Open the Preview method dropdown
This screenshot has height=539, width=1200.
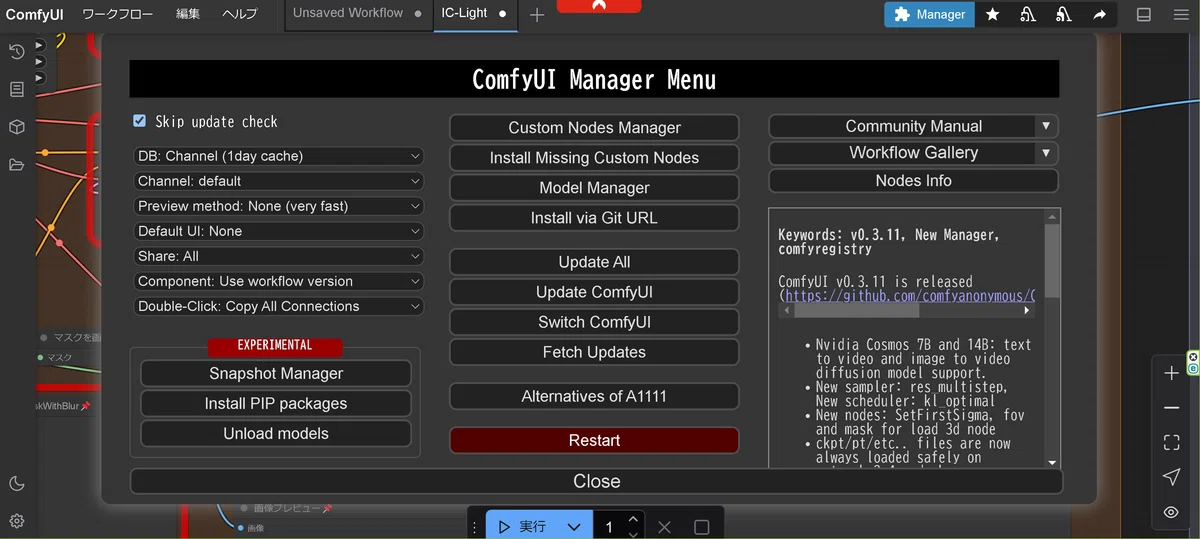point(279,206)
